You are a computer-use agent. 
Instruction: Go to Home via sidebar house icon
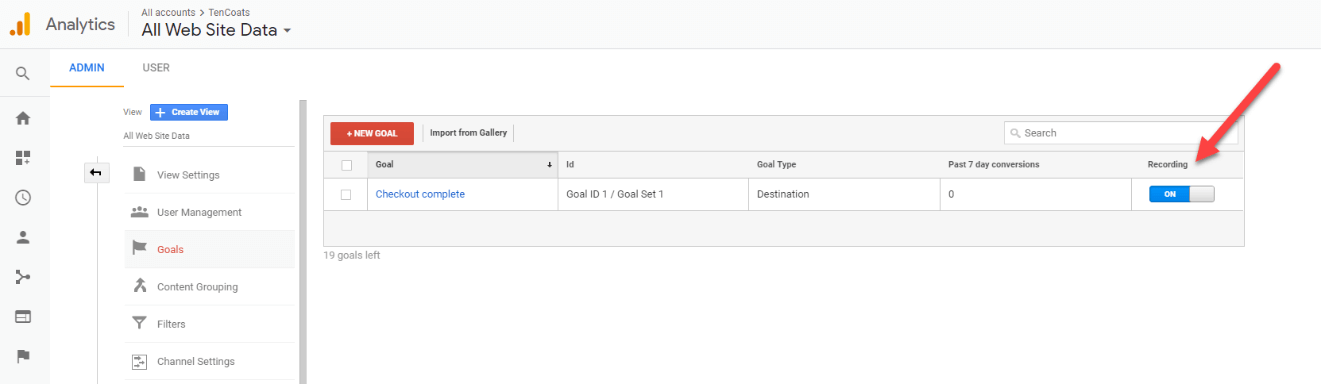22,118
